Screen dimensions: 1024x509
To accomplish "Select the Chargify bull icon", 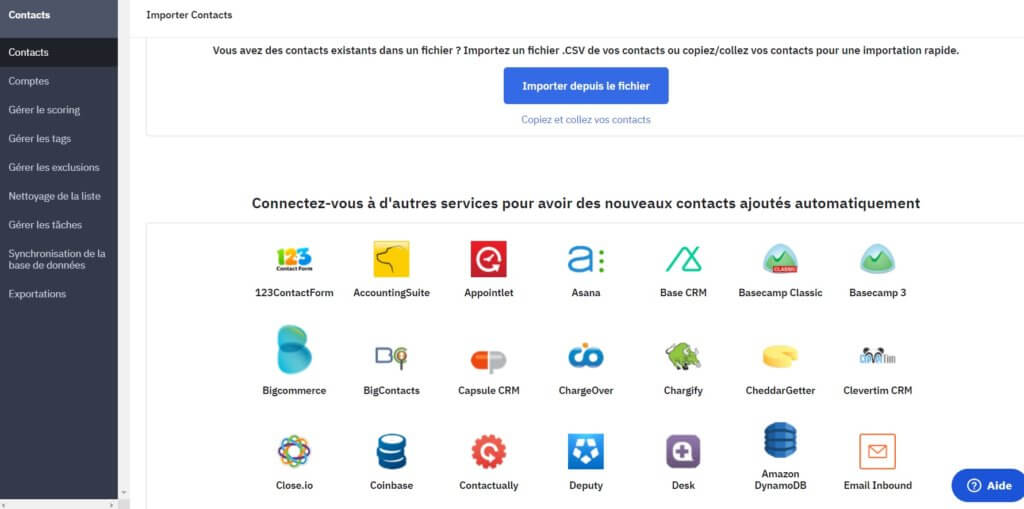I will pyautogui.click(x=684, y=356).
